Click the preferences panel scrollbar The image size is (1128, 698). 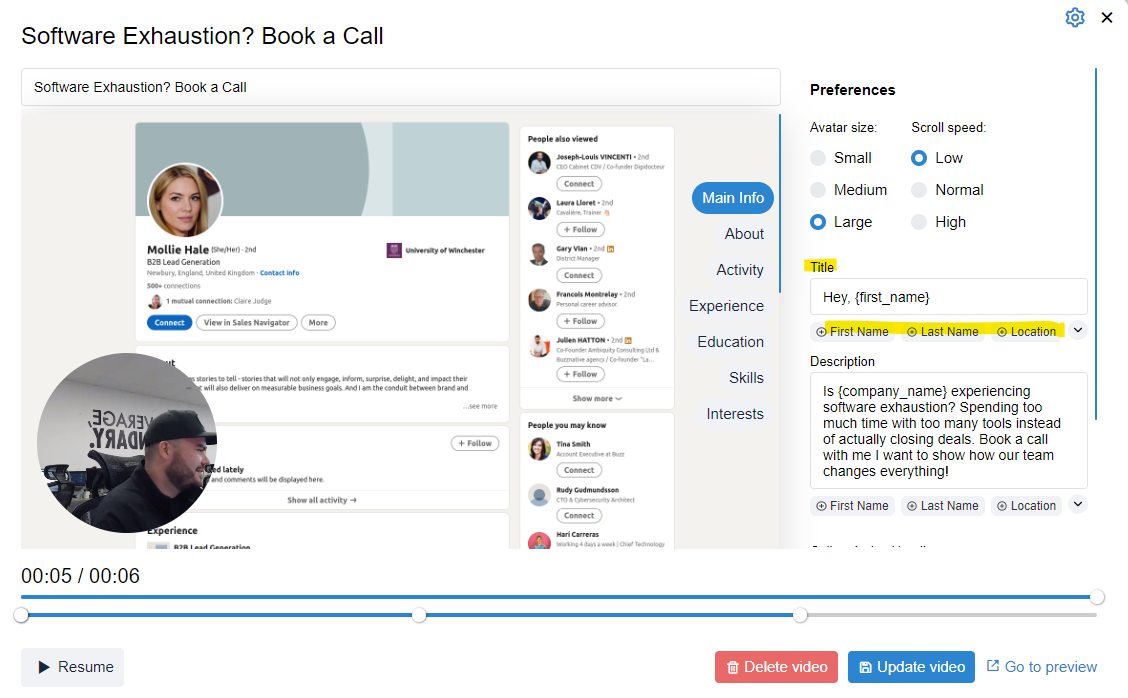1096,244
